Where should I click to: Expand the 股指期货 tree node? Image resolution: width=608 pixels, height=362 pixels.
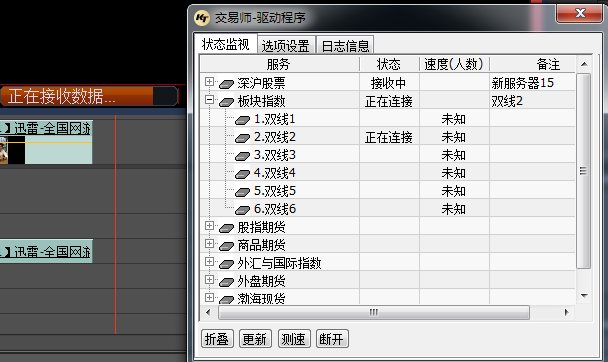pyautogui.click(x=209, y=226)
